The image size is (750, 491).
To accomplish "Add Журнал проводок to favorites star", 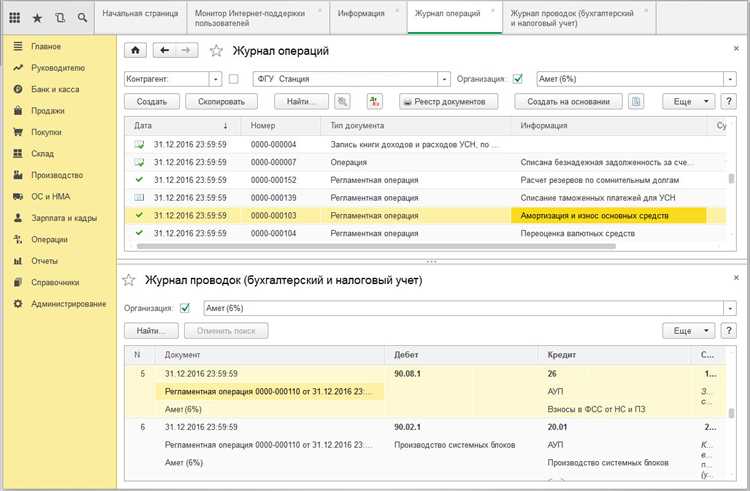I will pyautogui.click(x=129, y=280).
